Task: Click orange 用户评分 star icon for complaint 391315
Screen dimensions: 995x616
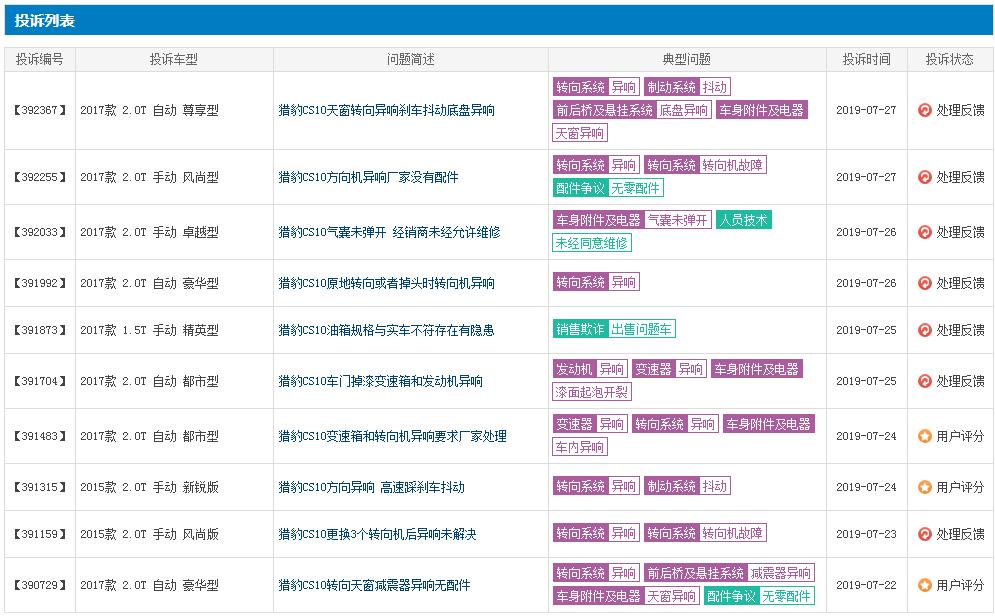Action: click(x=925, y=487)
